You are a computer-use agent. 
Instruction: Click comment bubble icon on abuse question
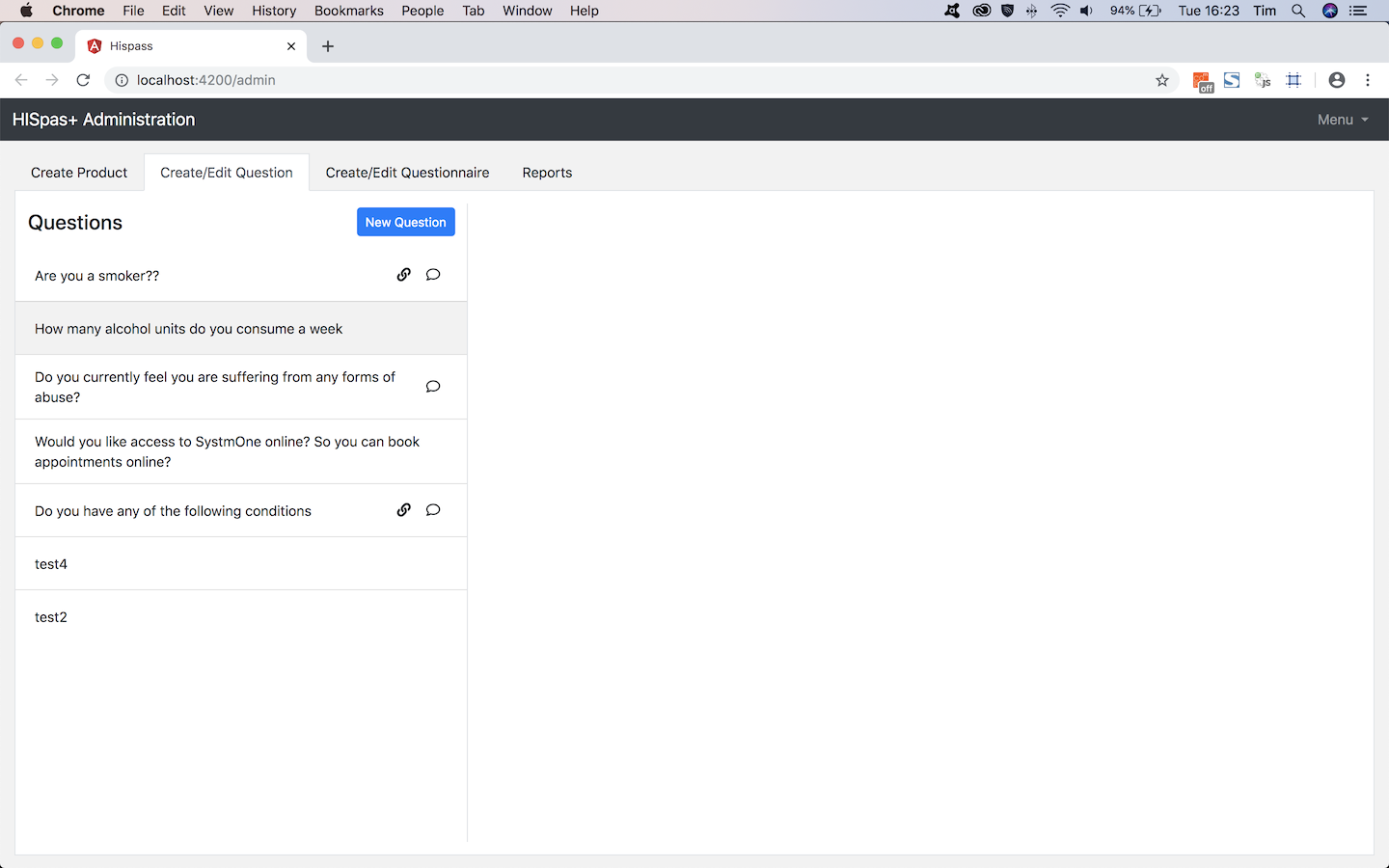click(x=433, y=387)
